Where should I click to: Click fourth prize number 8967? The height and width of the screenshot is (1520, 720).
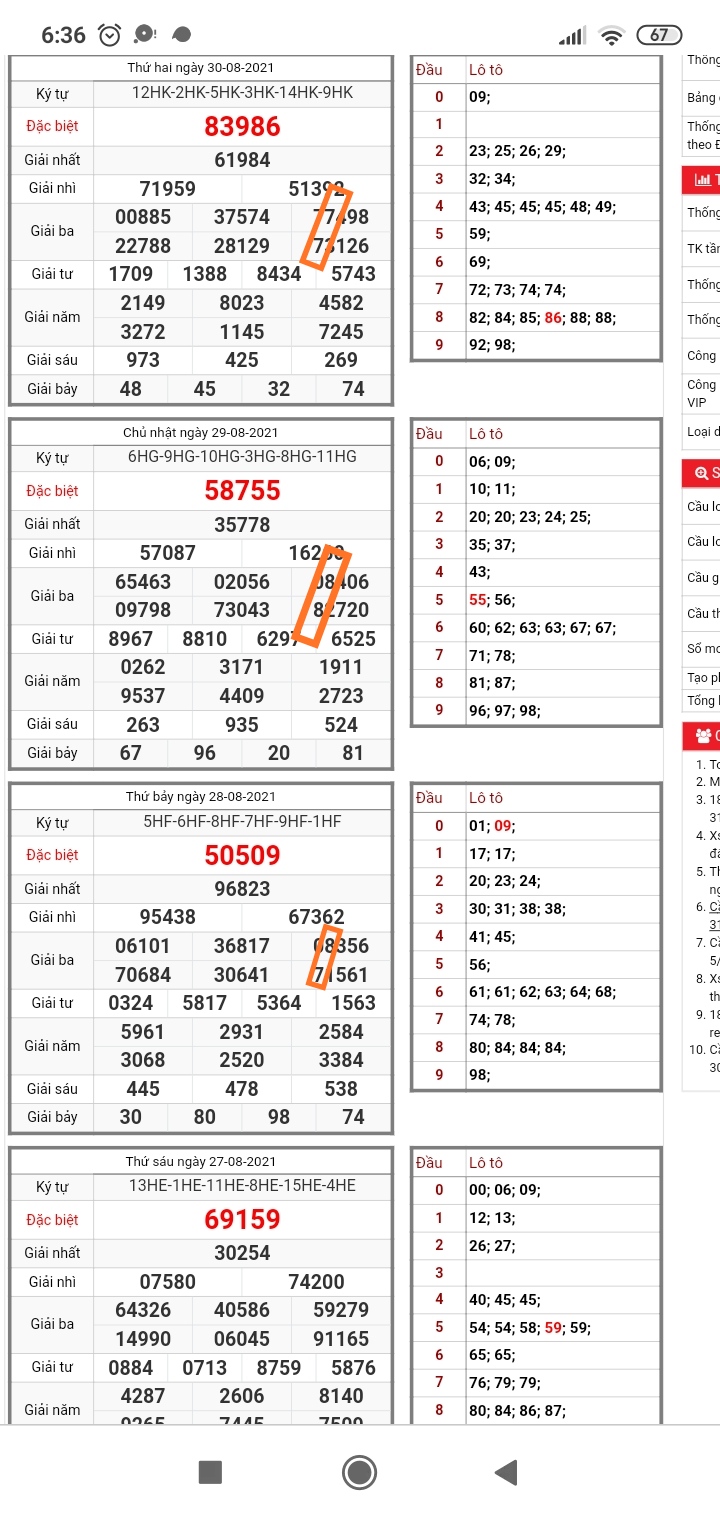coord(131,639)
